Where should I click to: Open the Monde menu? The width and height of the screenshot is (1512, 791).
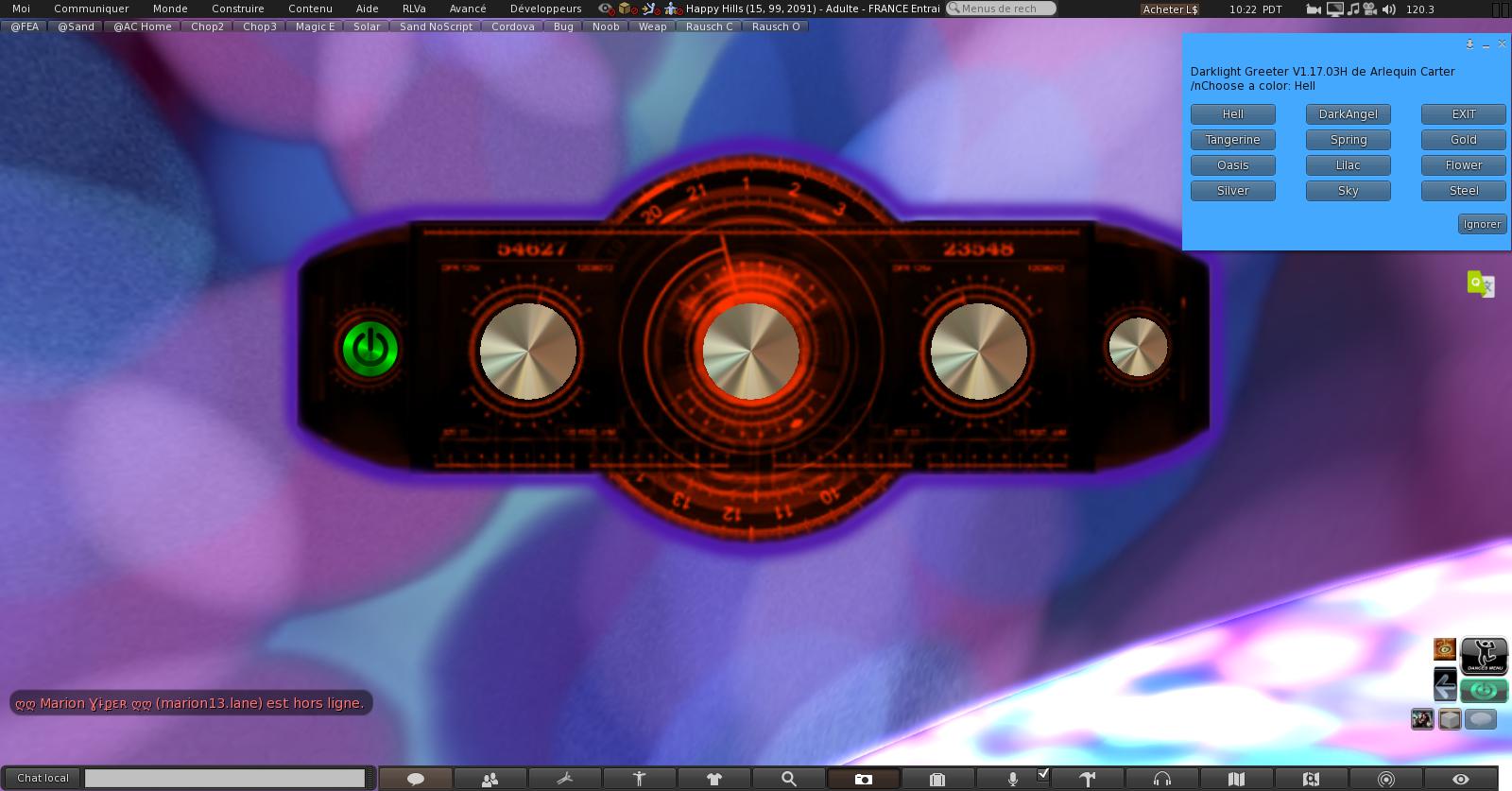tap(170, 9)
